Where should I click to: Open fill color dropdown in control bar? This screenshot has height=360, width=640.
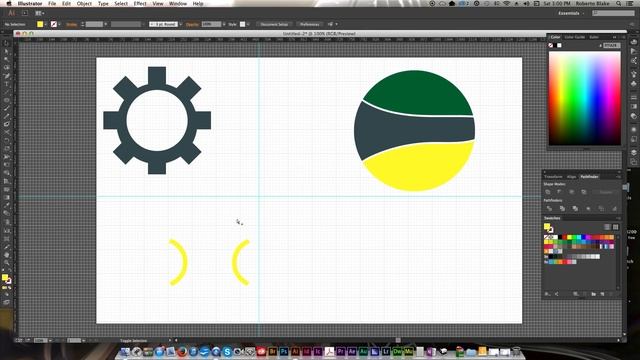tap(45, 24)
